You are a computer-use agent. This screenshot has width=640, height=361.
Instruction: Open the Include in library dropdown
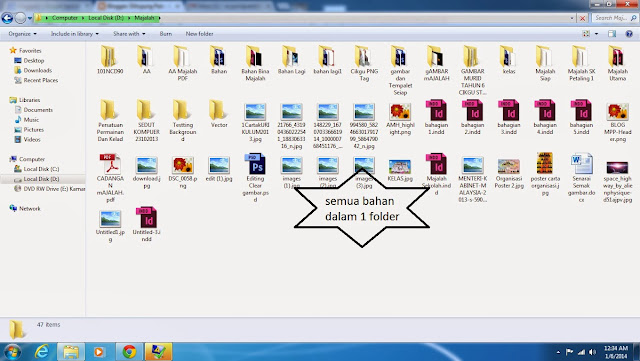75,34
